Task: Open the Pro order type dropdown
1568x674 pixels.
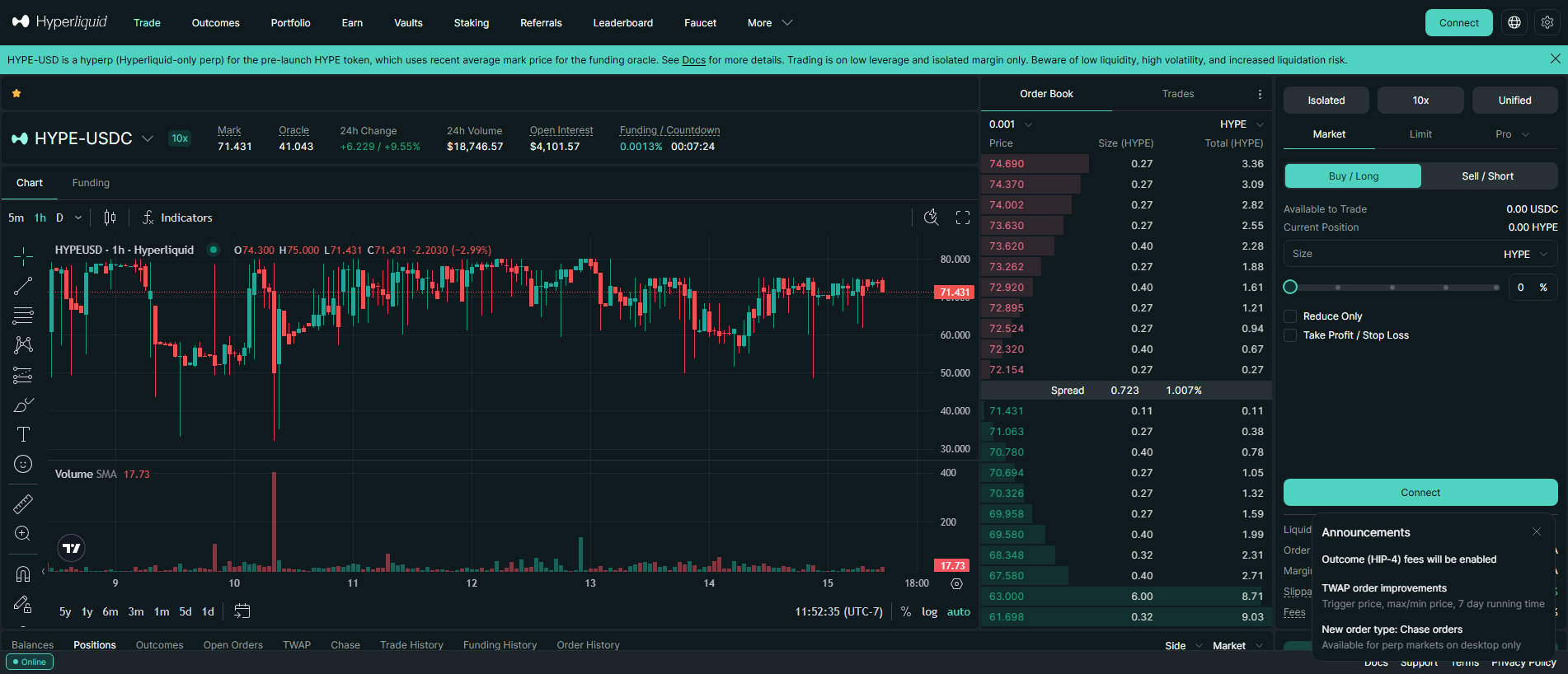Action: click(1512, 134)
